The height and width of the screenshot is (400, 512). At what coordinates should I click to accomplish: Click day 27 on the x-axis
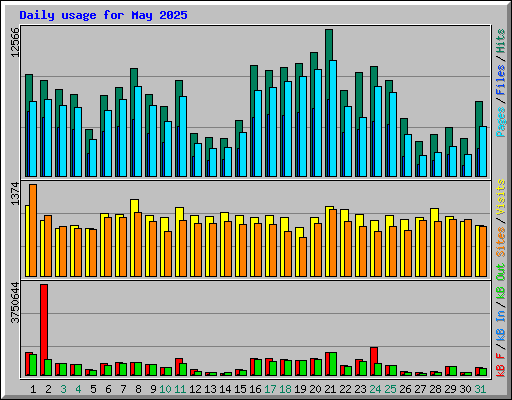[x=420, y=389]
